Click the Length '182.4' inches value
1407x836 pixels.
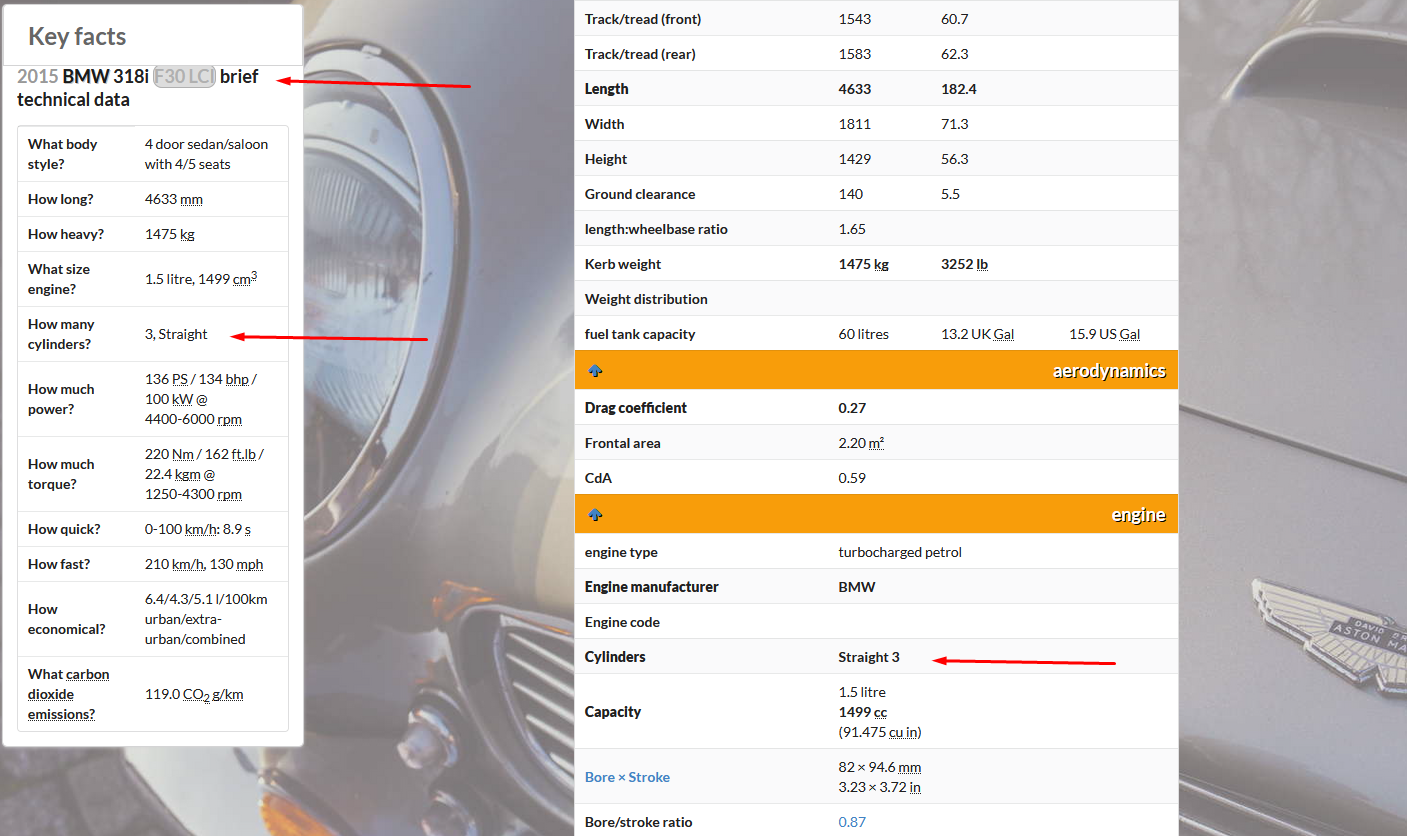click(x=959, y=89)
